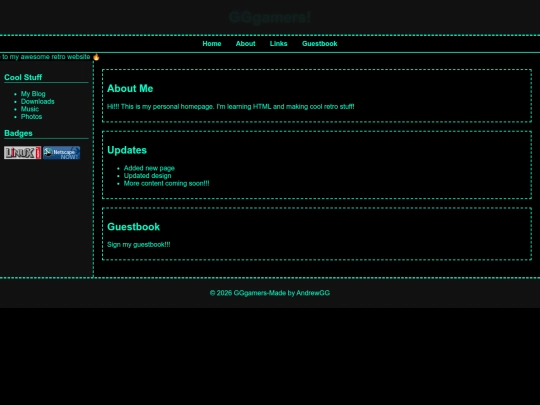Open the Home navigation link
The width and height of the screenshot is (540, 405).
[x=212, y=44]
